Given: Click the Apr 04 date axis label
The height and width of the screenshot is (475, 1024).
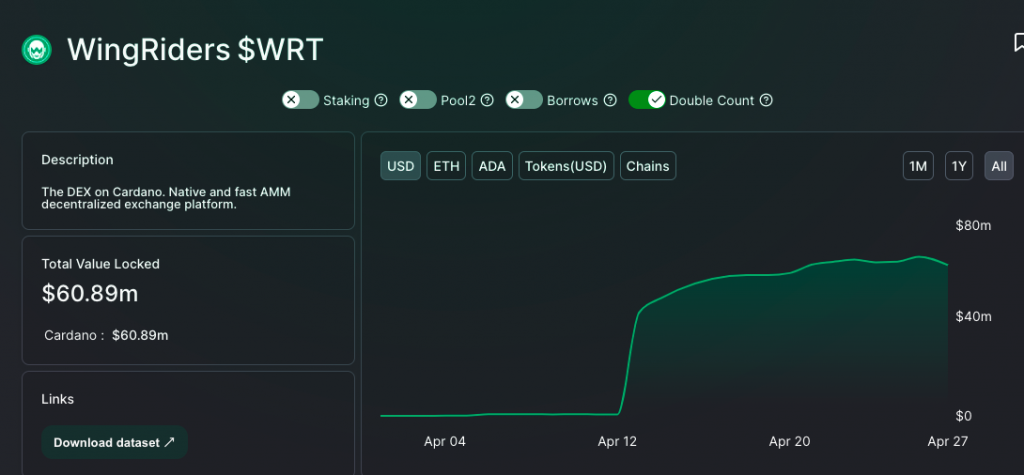Looking at the screenshot, I should (445, 442).
